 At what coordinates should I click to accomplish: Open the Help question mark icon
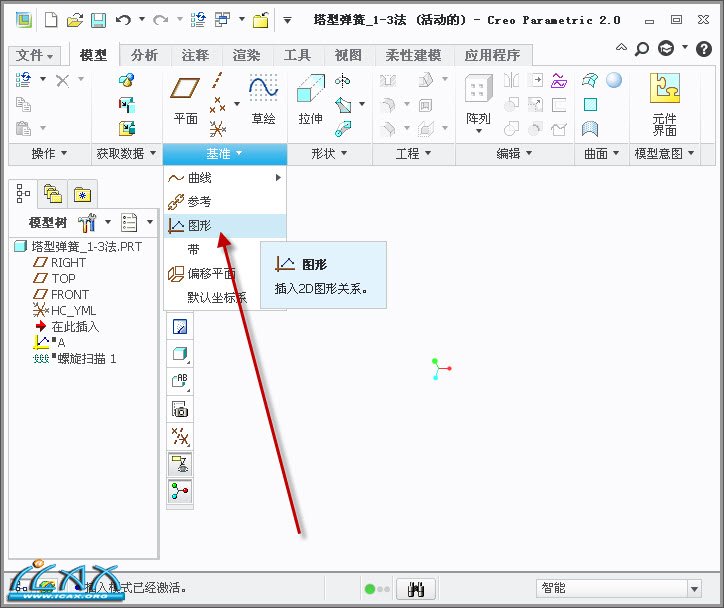tap(704, 48)
